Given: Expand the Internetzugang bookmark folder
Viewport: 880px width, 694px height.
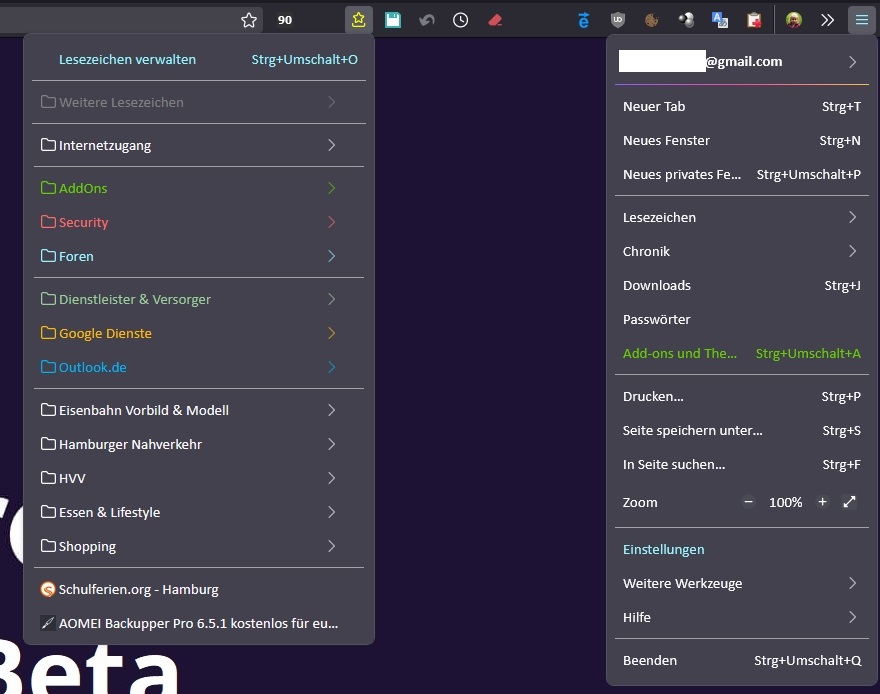Looking at the screenshot, I should point(199,145).
